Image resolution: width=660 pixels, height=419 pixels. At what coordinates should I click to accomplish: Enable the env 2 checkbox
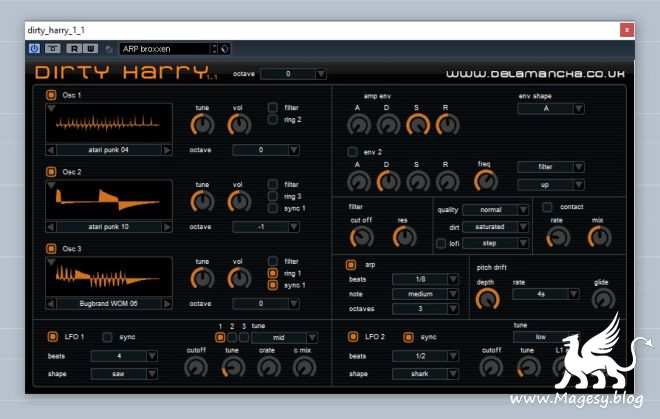[x=353, y=152]
